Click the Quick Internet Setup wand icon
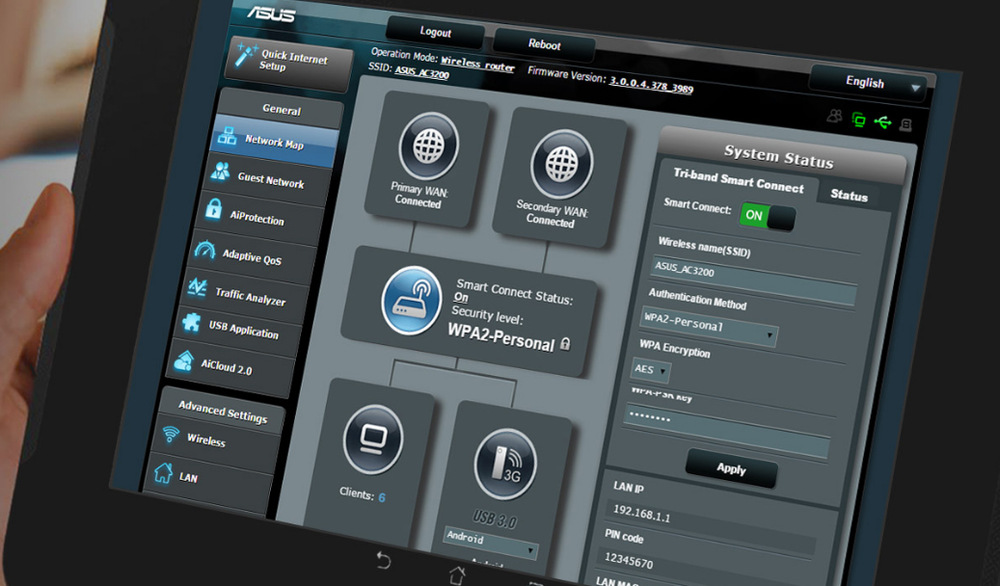Viewport: 1000px width, 586px height. pos(244,55)
